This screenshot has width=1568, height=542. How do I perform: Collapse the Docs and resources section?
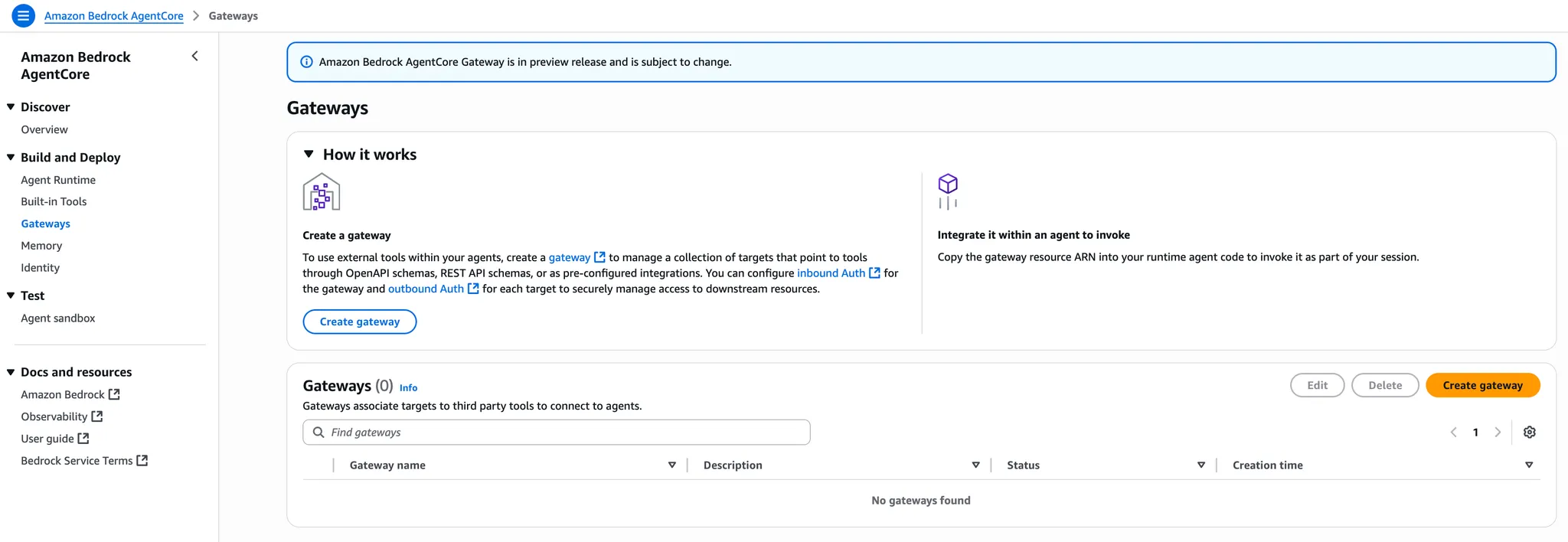[x=11, y=372]
